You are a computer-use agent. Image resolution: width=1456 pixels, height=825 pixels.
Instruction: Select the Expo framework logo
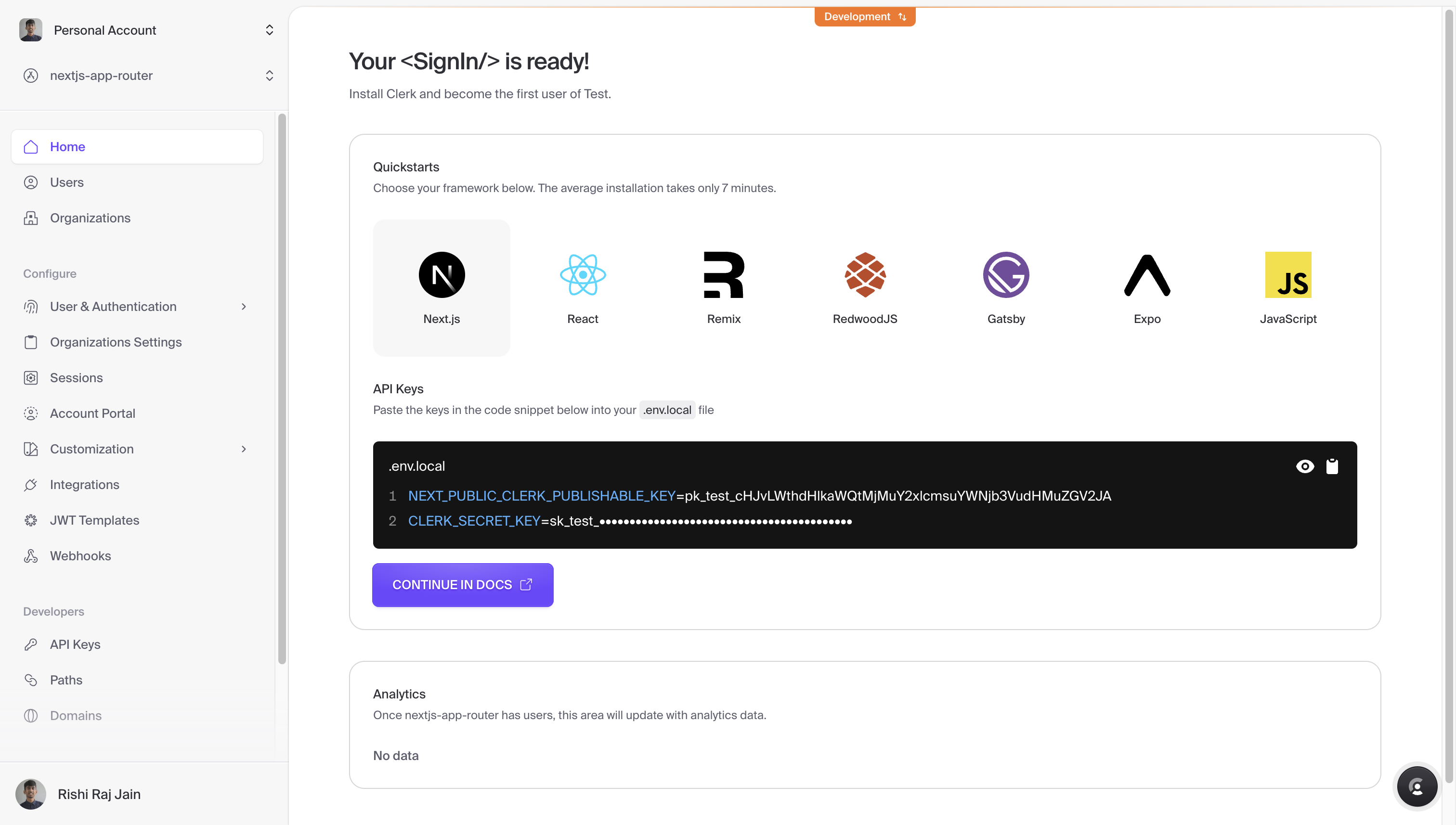tap(1147, 275)
